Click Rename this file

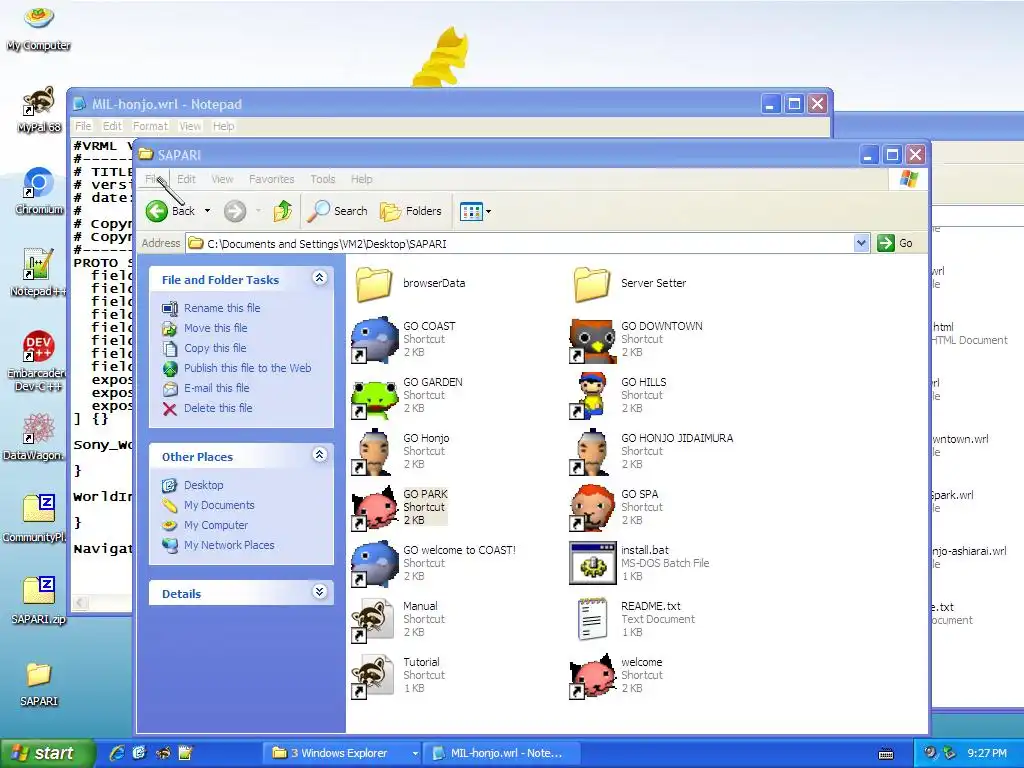pyautogui.click(x=222, y=308)
